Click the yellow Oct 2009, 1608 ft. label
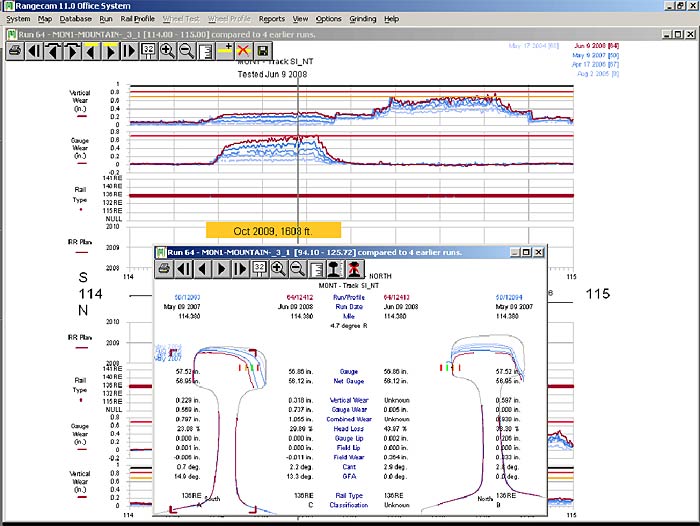The image size is (700, 526). click(273, 231)
